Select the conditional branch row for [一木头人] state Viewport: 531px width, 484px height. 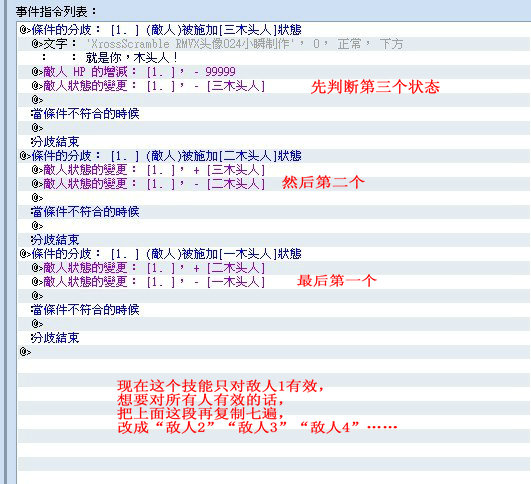(161, 254)
